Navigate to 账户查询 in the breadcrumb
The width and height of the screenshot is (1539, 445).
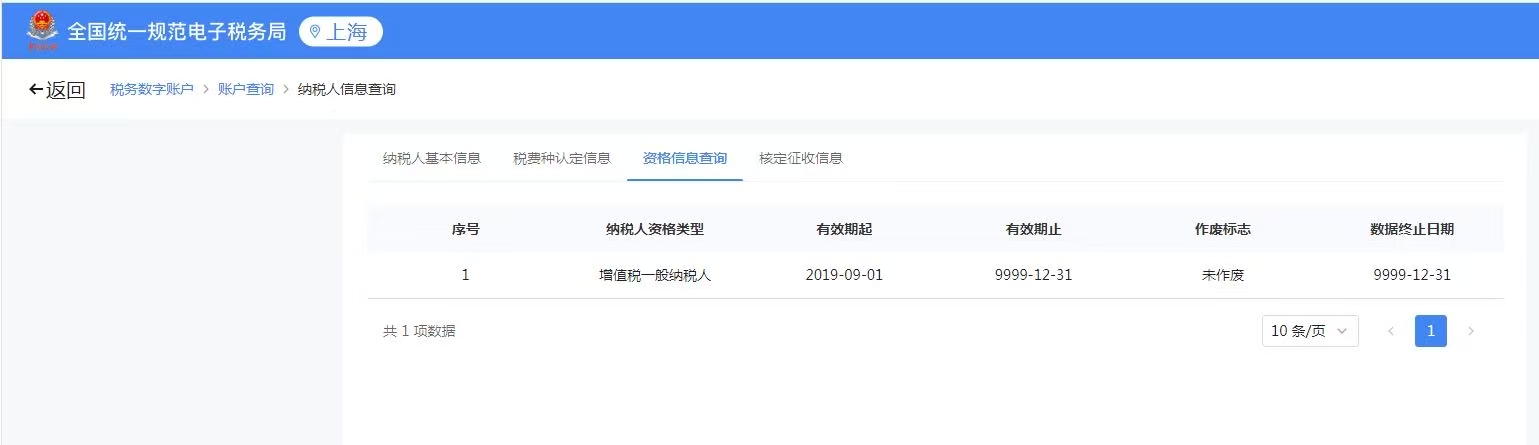[246, 90]
